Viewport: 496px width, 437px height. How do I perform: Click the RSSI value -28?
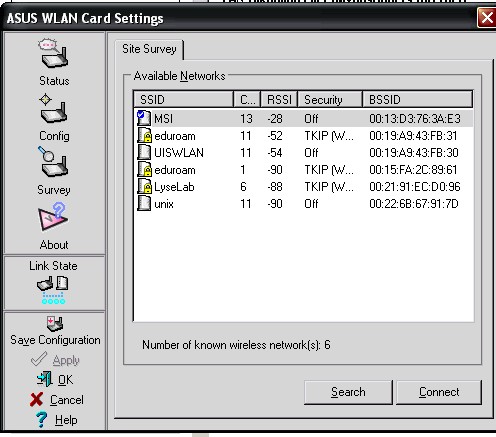click(x=275, y=119)
